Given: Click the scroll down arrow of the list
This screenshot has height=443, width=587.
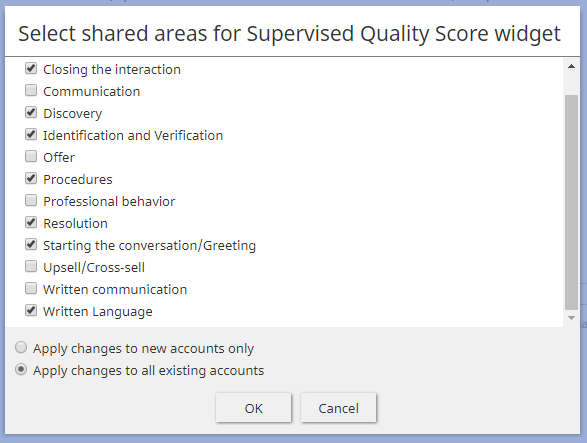Looking at the screenshot, I should click(571, 318).
